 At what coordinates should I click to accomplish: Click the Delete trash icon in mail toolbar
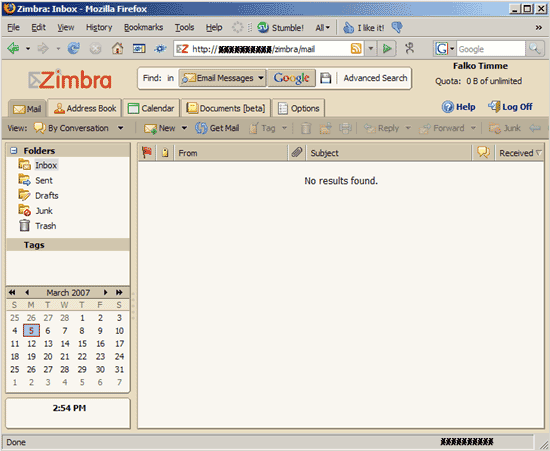pos(306,128)
